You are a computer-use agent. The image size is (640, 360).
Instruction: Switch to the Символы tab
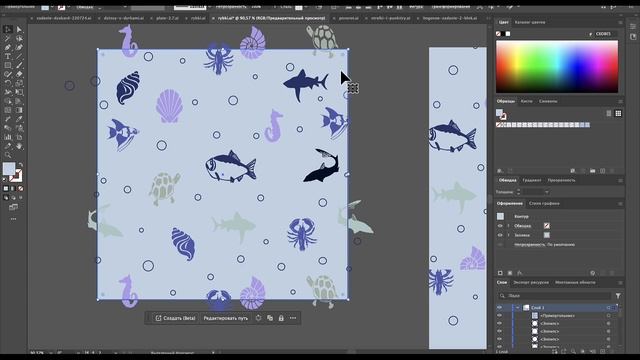pos(548,101)
